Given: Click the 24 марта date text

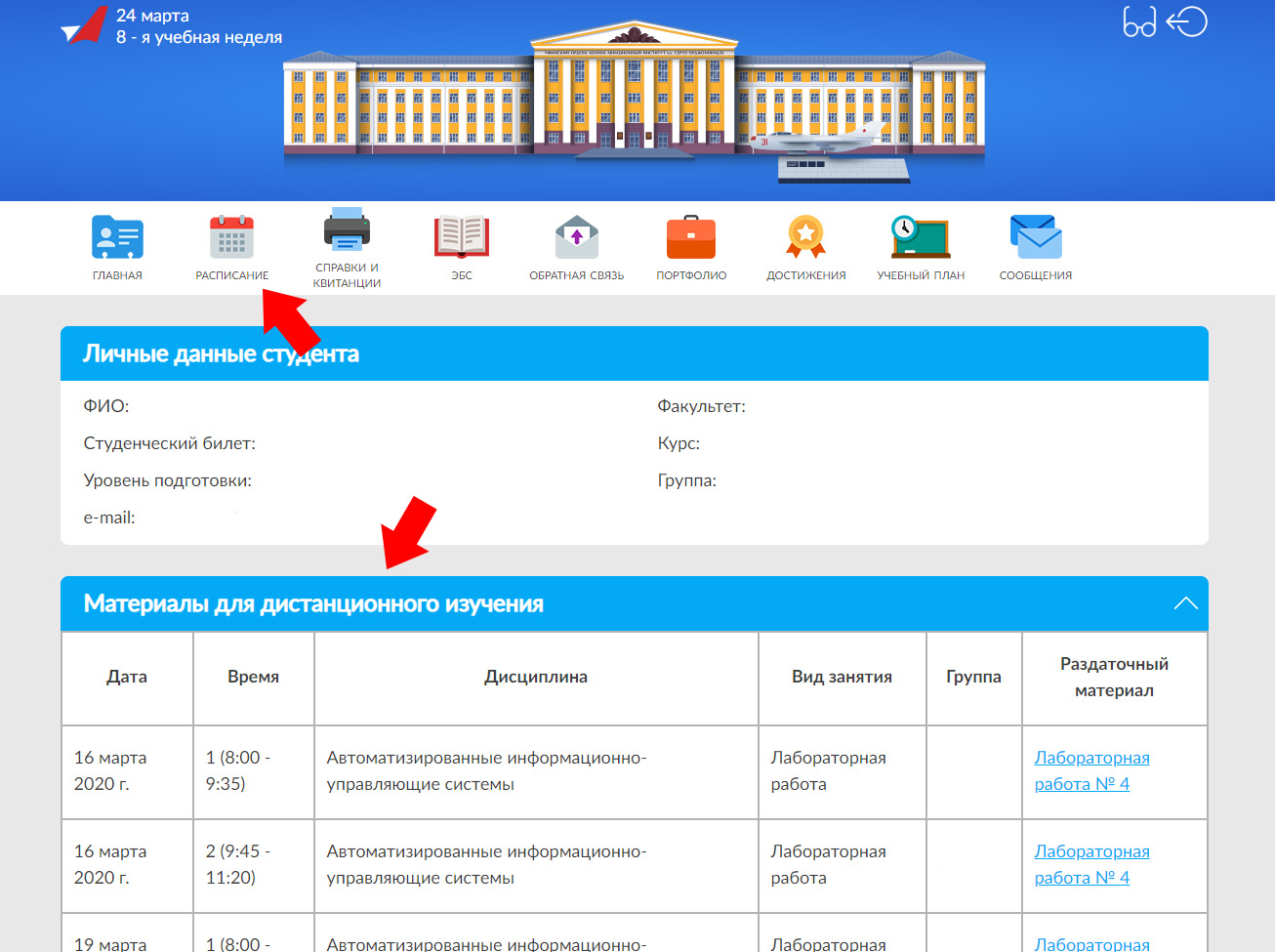Looking at the screenshot, I should [152, 16].
